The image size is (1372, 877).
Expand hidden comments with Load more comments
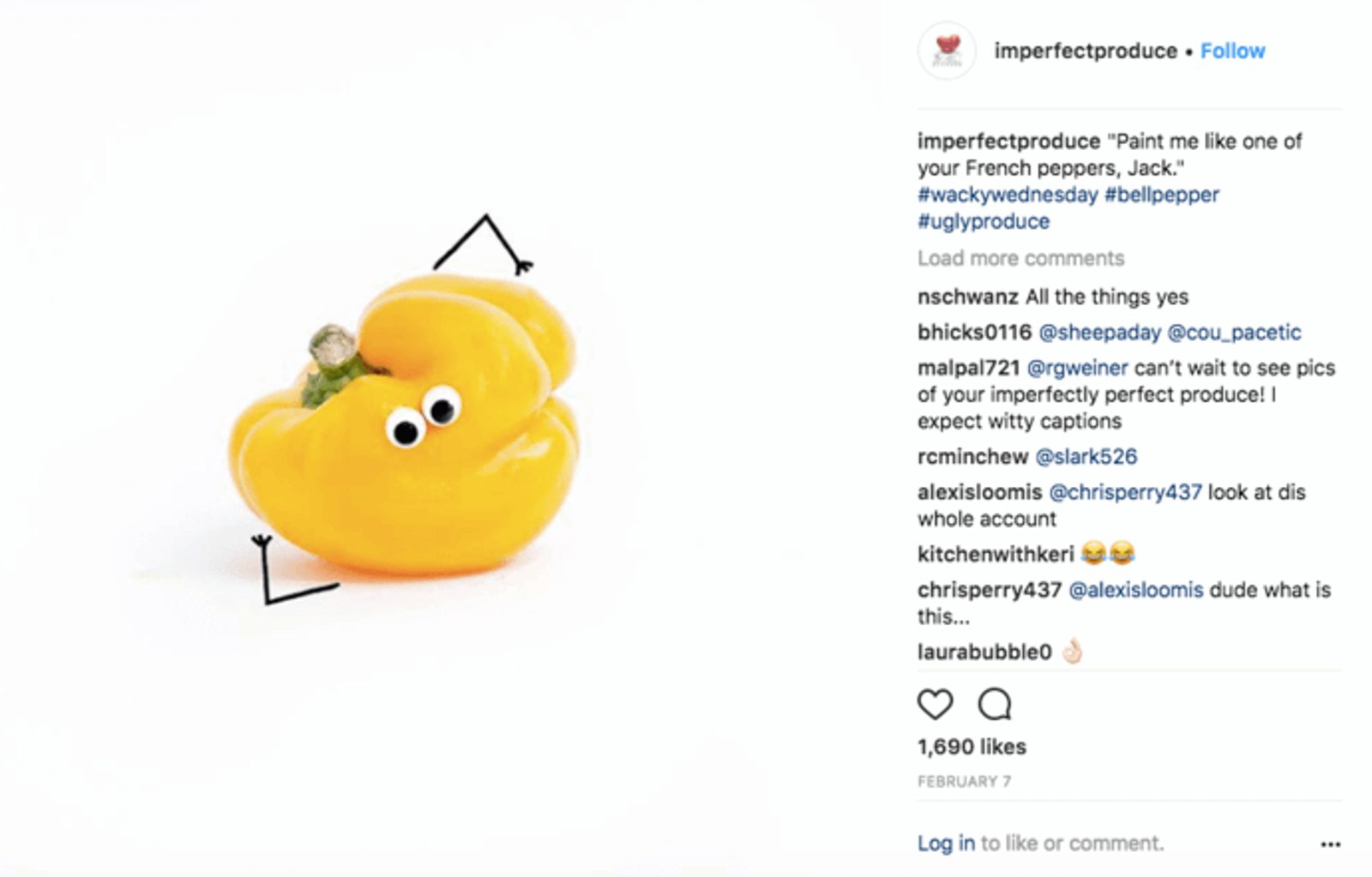click(1020, 258)
